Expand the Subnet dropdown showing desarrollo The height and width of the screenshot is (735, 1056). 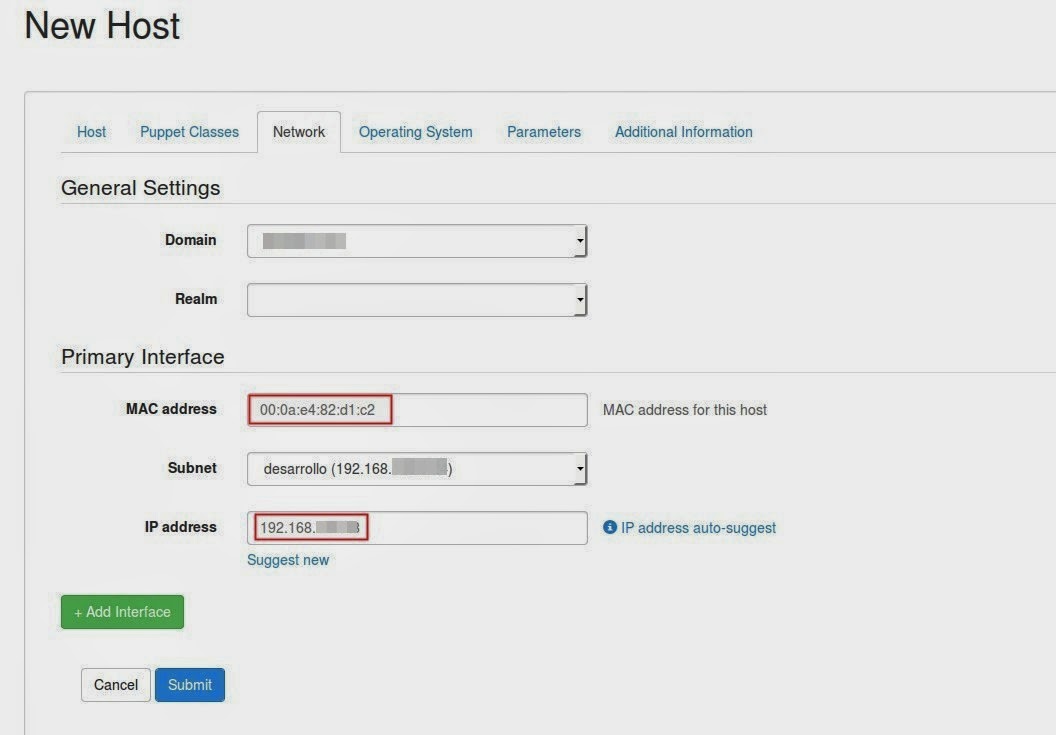[417, 469]
